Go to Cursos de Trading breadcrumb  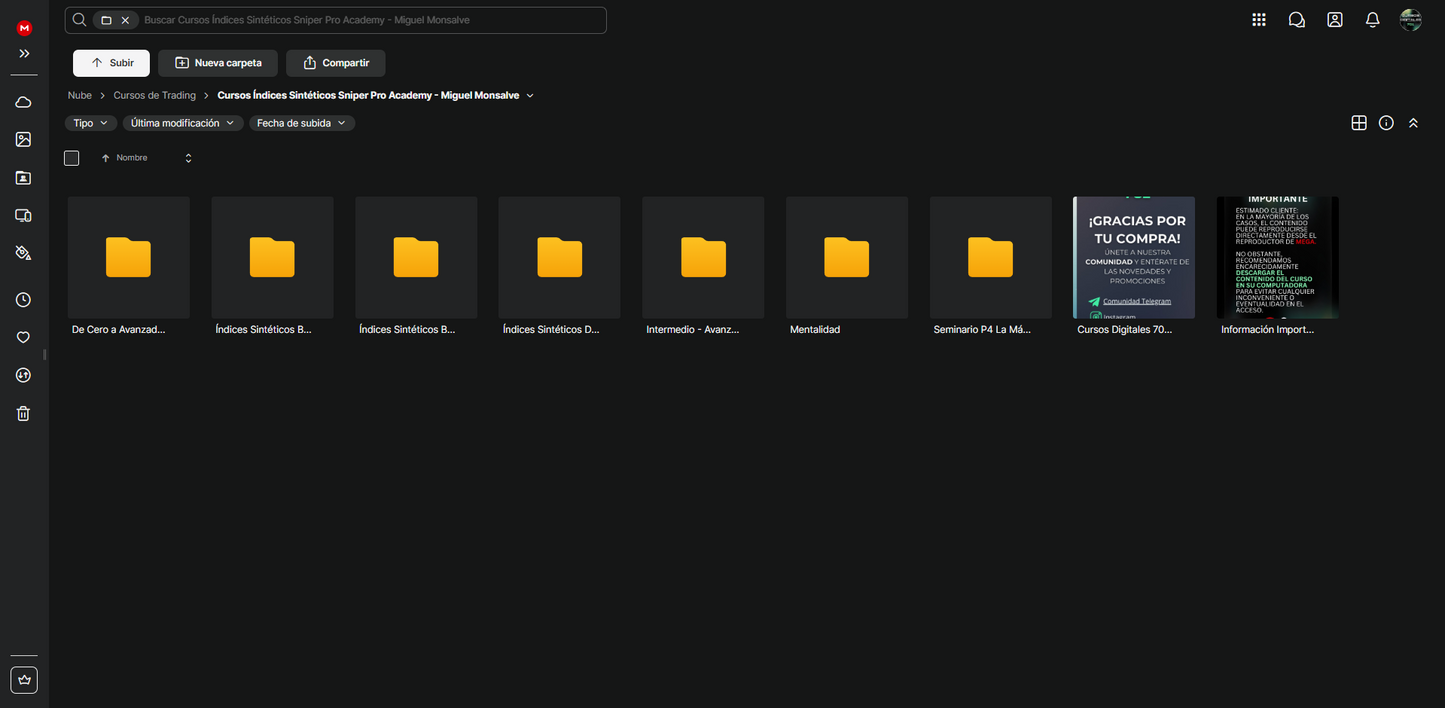tap(155, 95)
